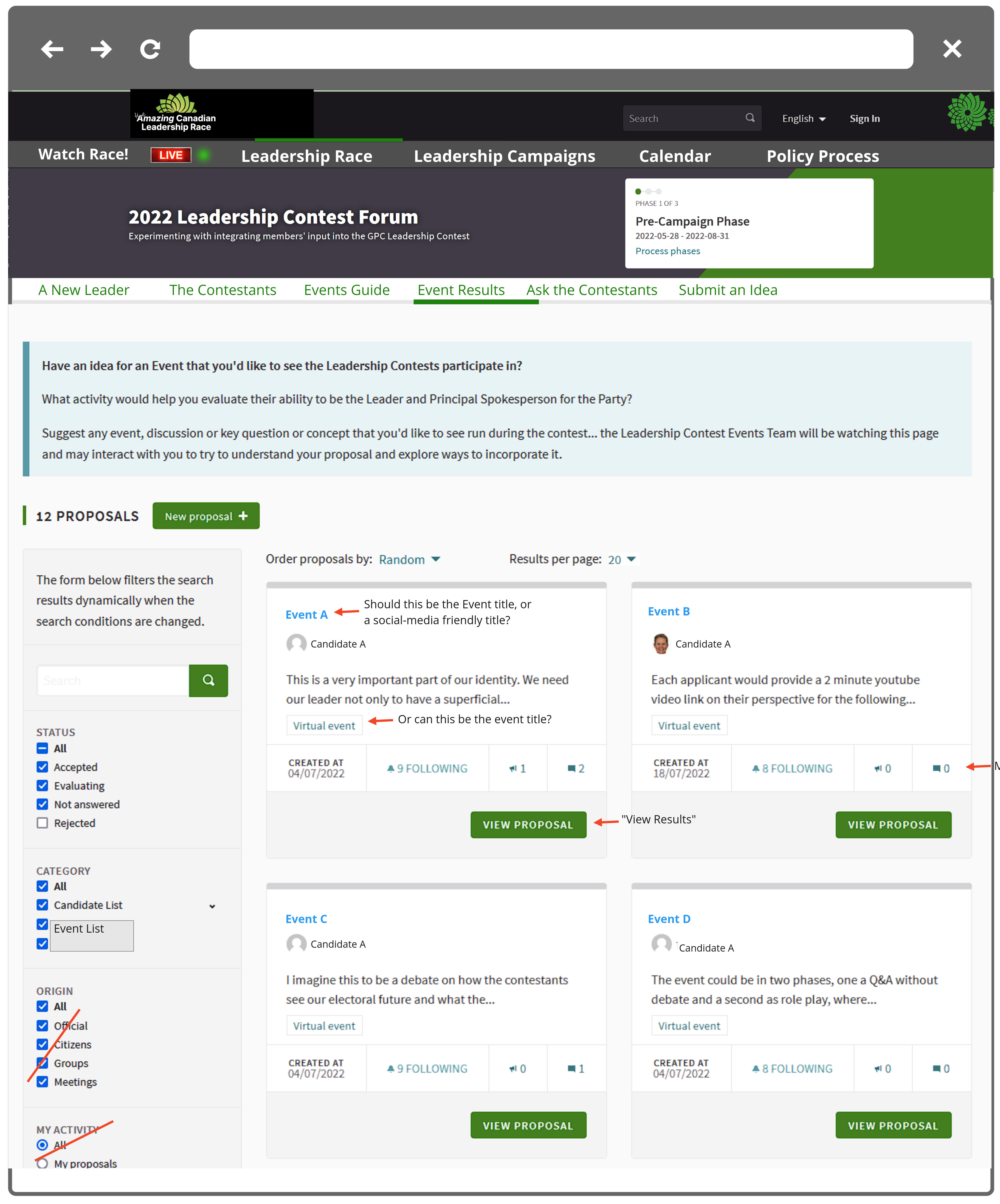Switch to the Events Guide tab
Viewport: 1000px width, 1204px height.
(346, 290)
